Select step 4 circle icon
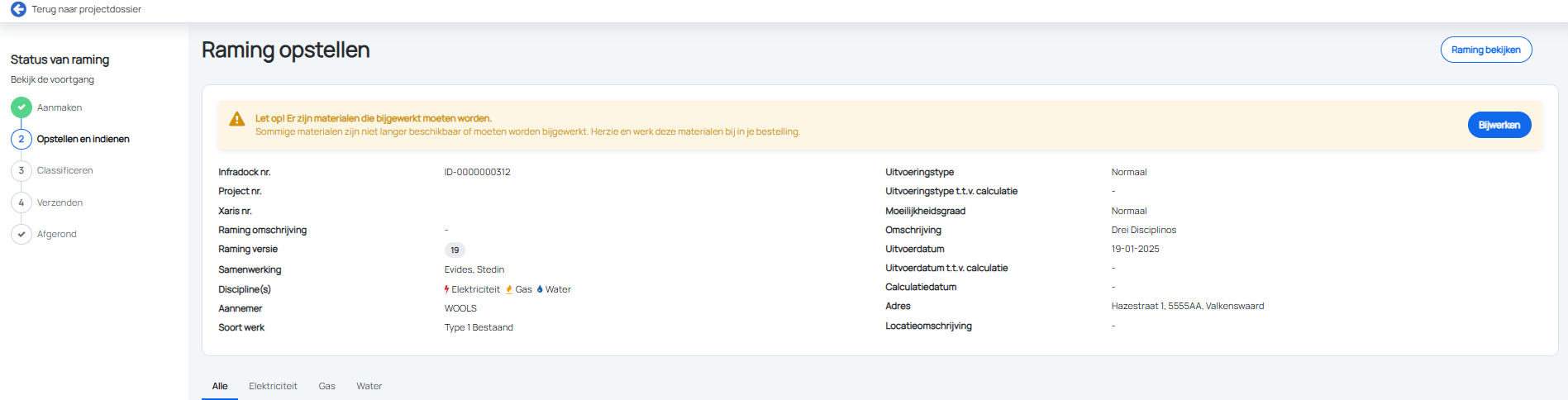 point(21,202)
